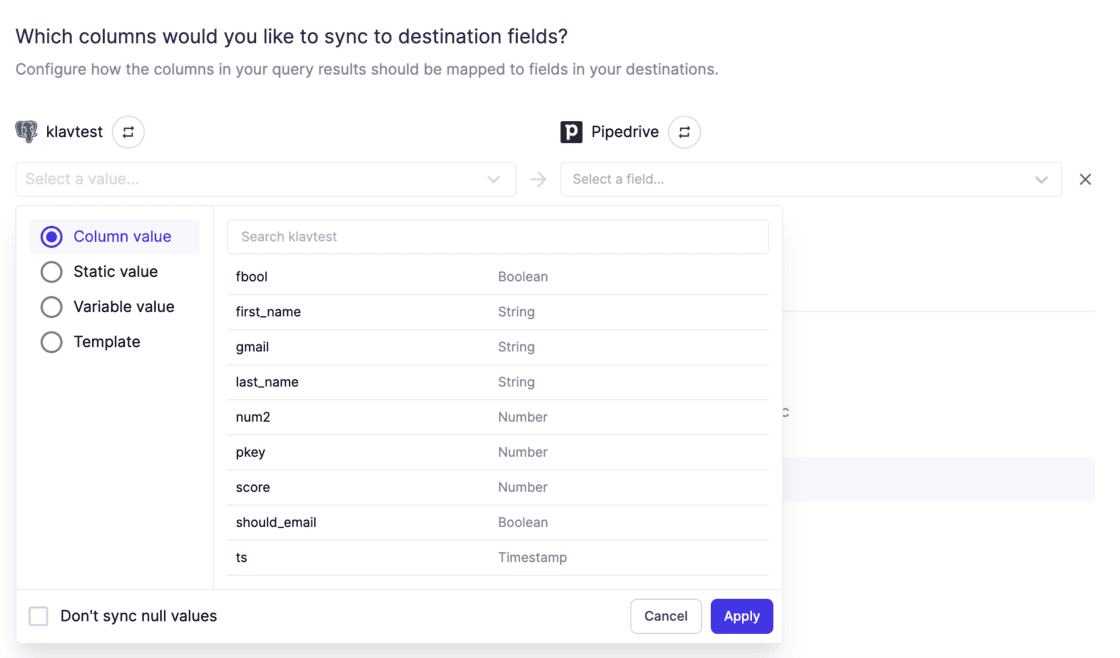Screen dimensions: 1120x658
Task: Click the swap icon next to Pipedrive
Action: (684, 131)
